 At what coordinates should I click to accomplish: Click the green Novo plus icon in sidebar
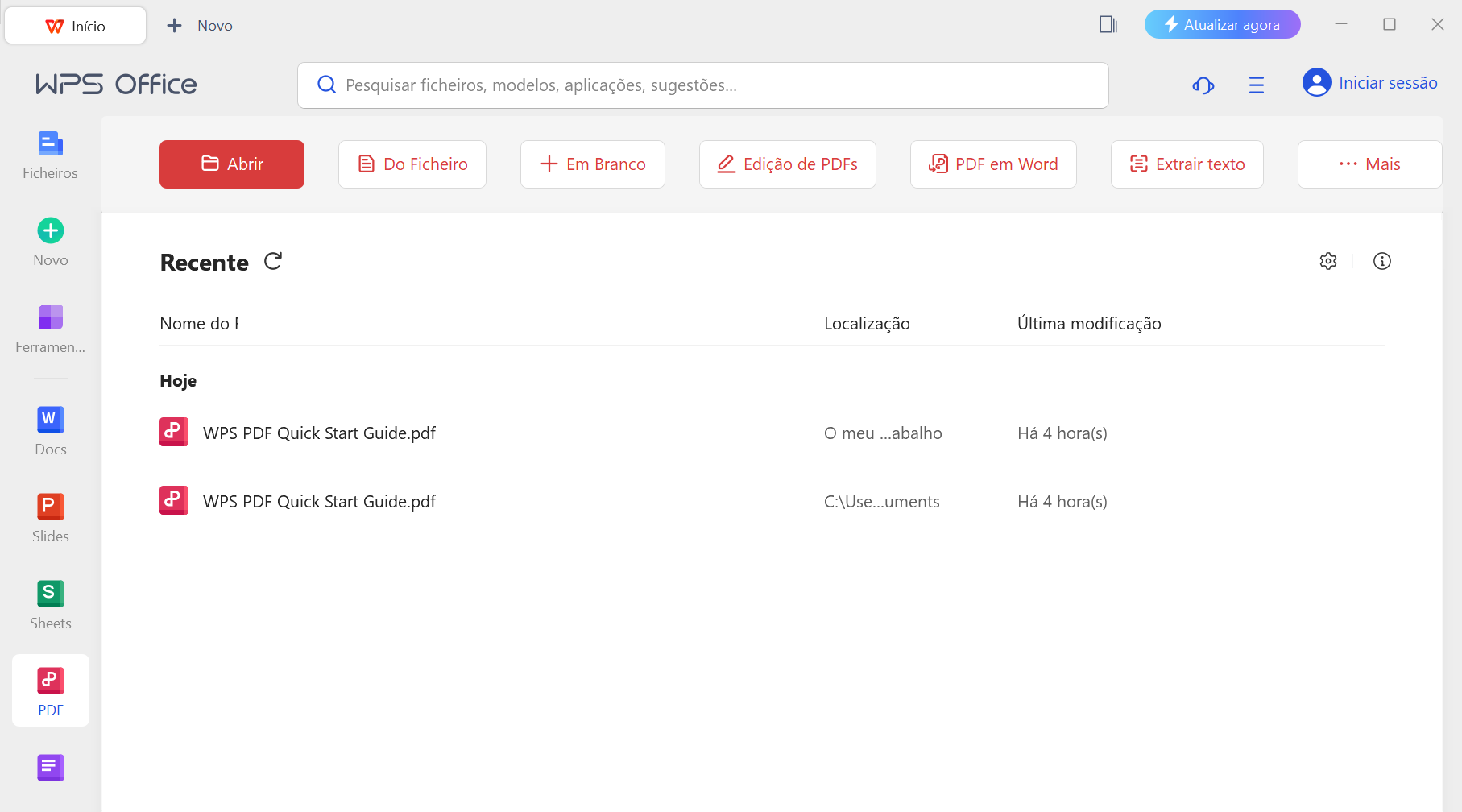click(51, 231)
